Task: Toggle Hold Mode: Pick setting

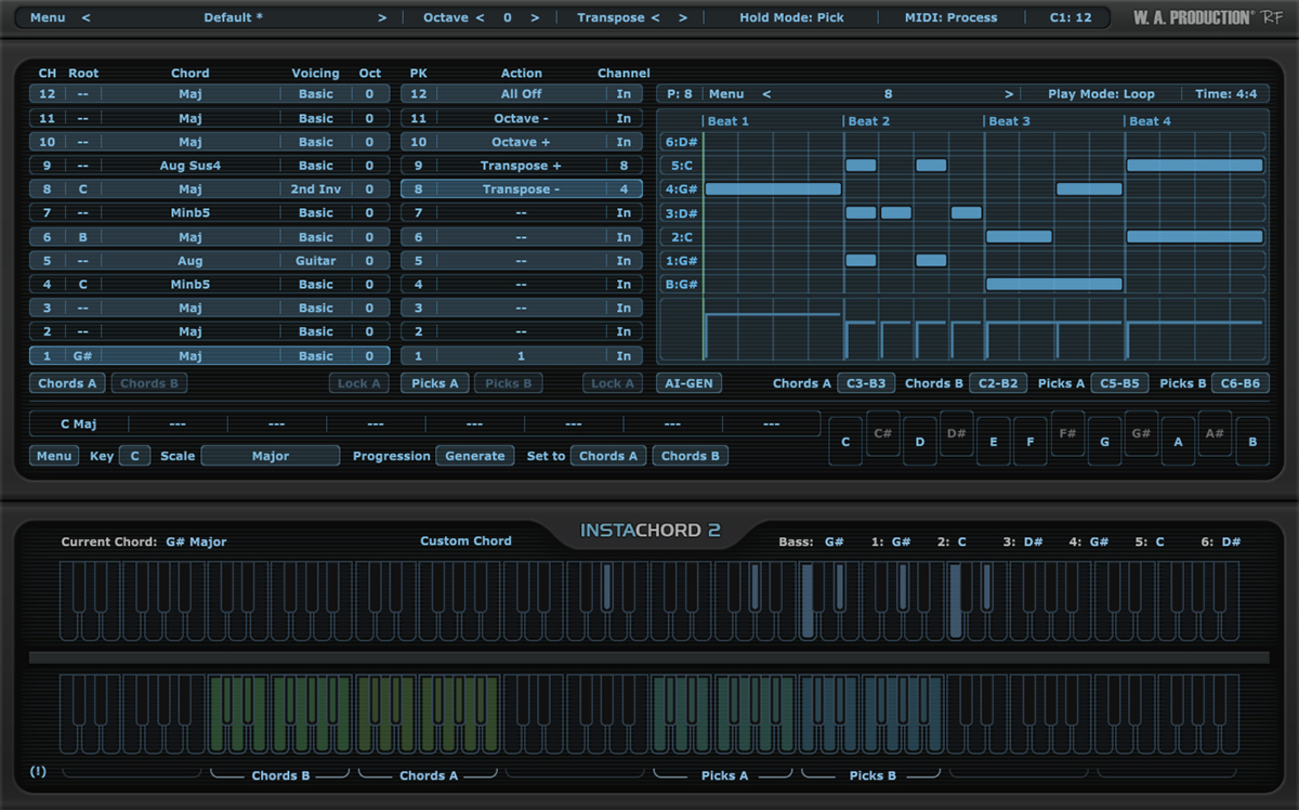Action: (791, 18)
